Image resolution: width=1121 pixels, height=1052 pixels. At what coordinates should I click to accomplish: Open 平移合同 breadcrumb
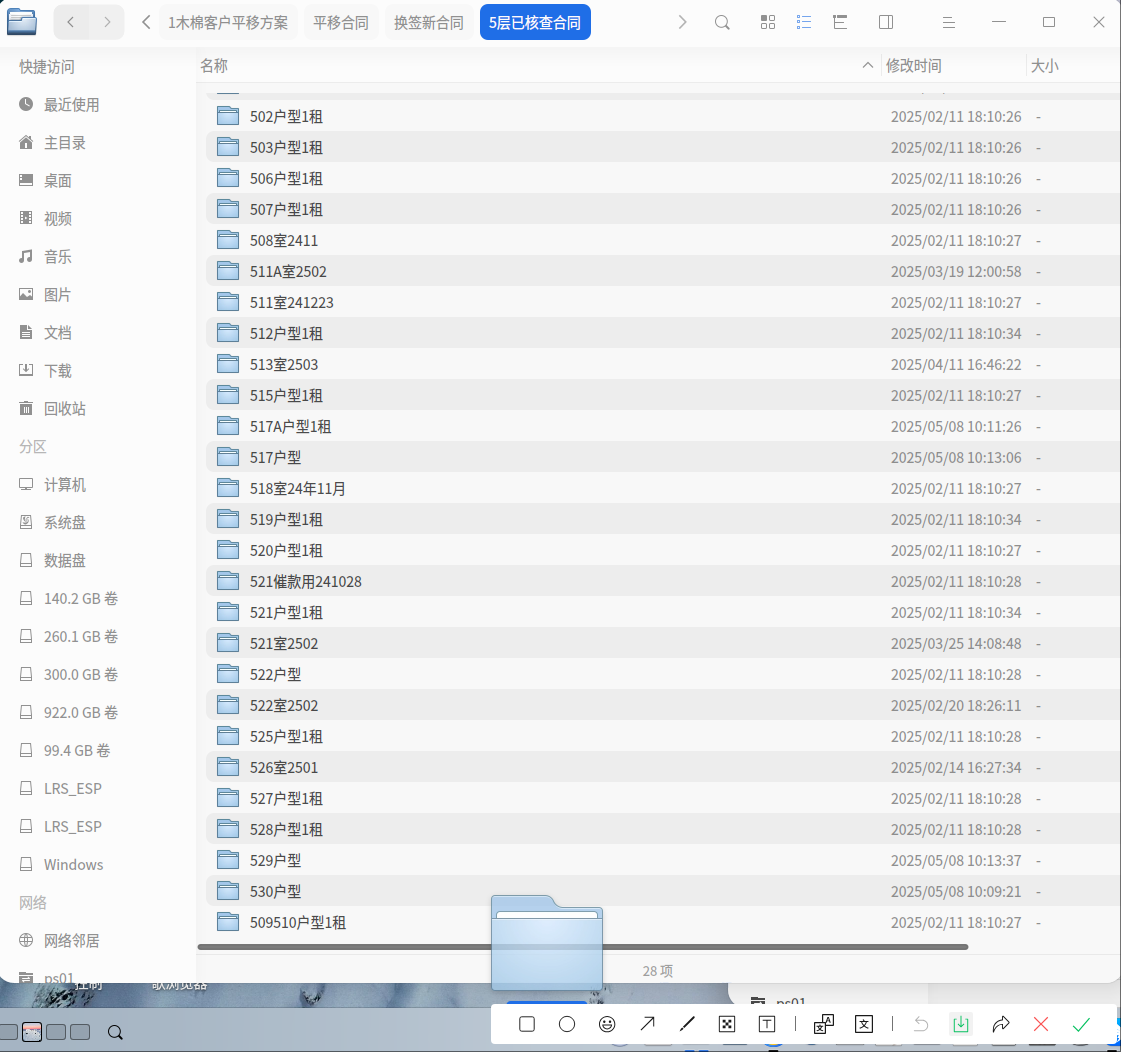pyautogui.click(x=341, y=23)
